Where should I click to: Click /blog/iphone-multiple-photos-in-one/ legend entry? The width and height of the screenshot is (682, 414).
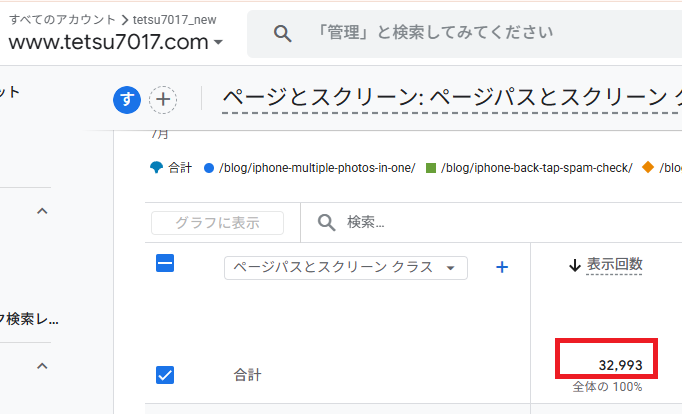(310, 168)
